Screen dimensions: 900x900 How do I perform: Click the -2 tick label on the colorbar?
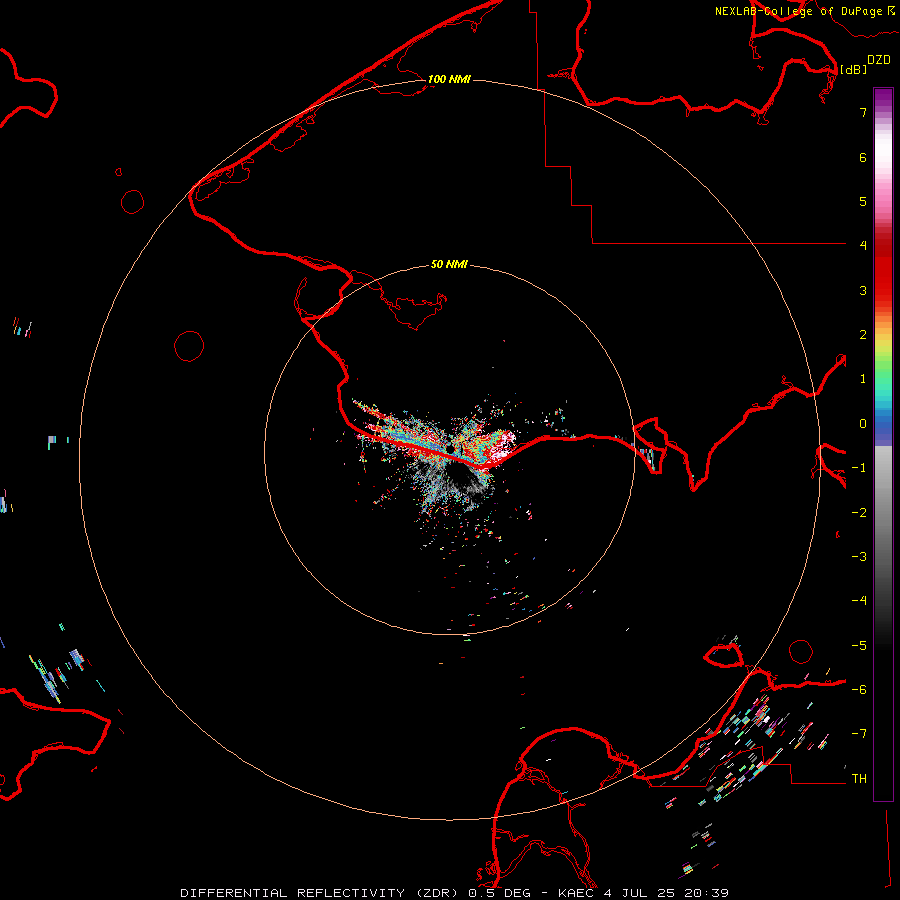[x=859, y=513]
